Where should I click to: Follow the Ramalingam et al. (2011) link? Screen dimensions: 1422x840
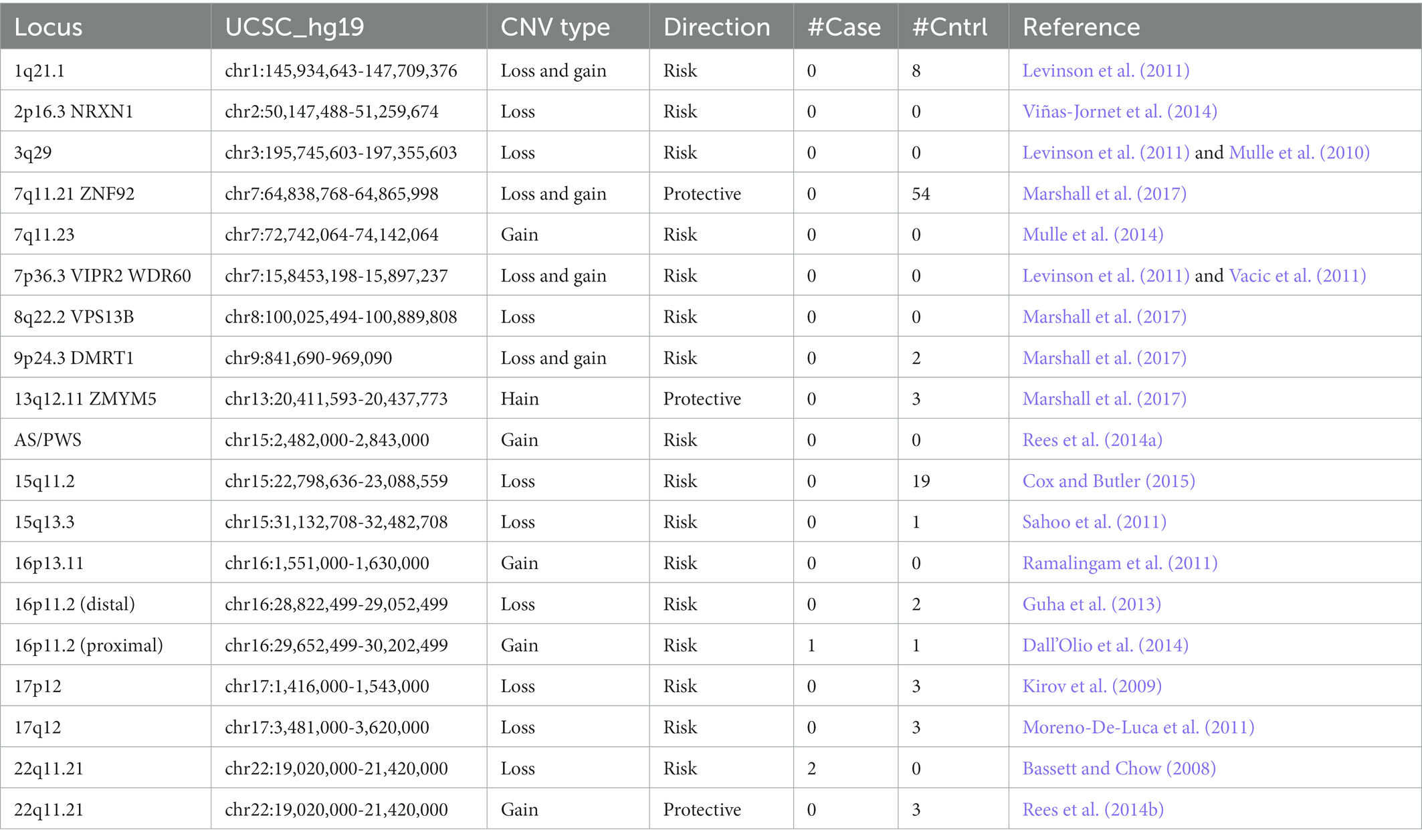(1119, 563)
